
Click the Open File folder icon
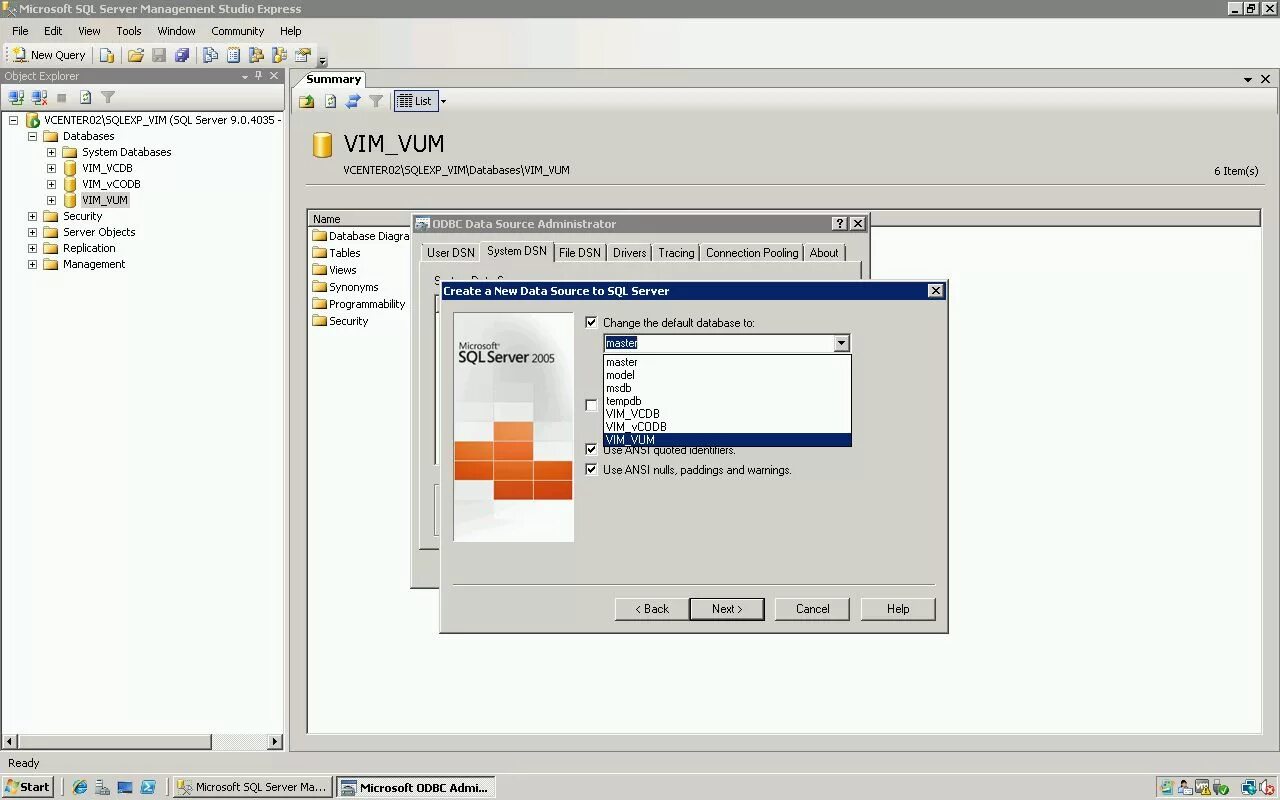[136, 55]
